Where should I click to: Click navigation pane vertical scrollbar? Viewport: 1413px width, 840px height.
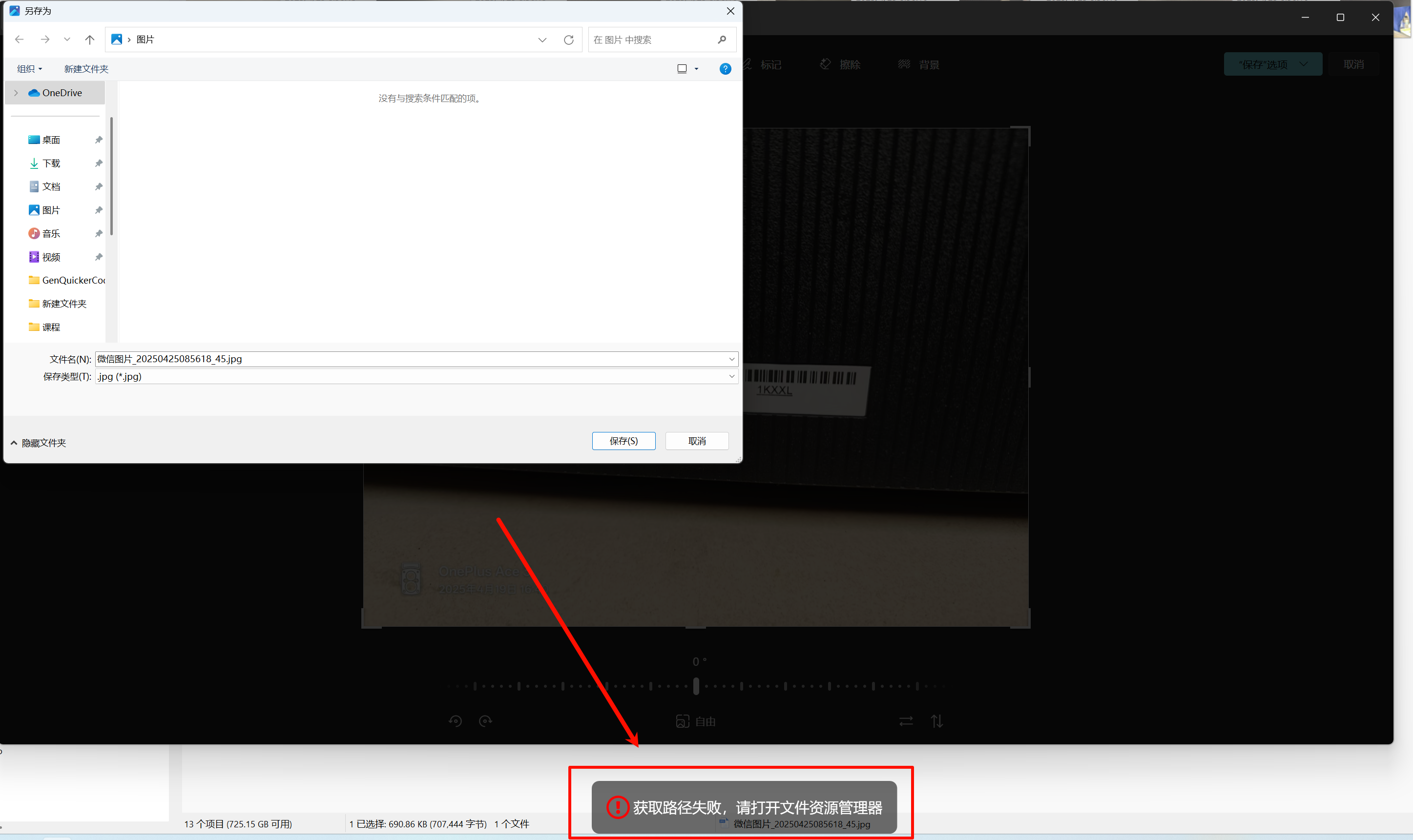tap(111, 177)
